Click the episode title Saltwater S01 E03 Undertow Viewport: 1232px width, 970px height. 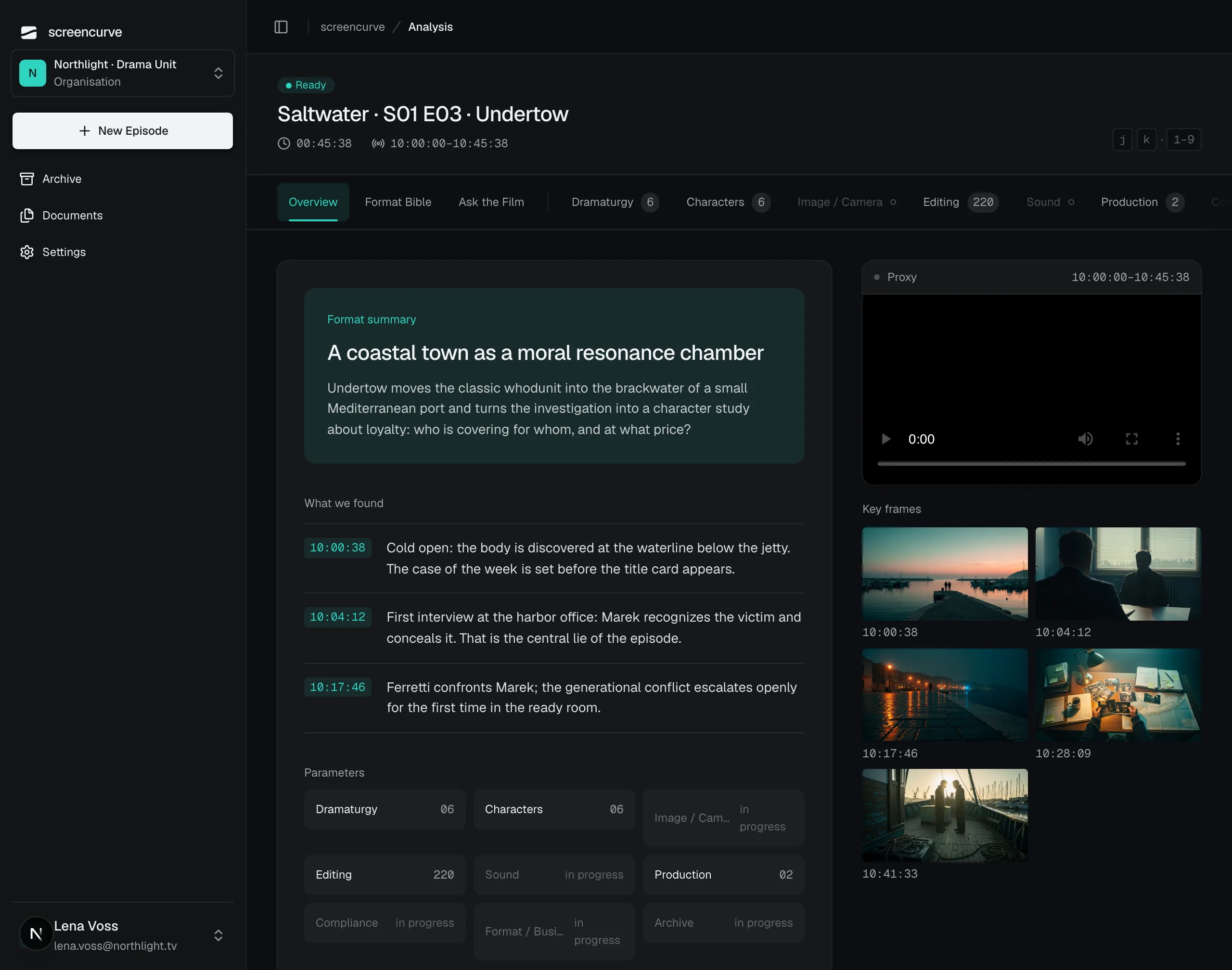click(423, 114)
